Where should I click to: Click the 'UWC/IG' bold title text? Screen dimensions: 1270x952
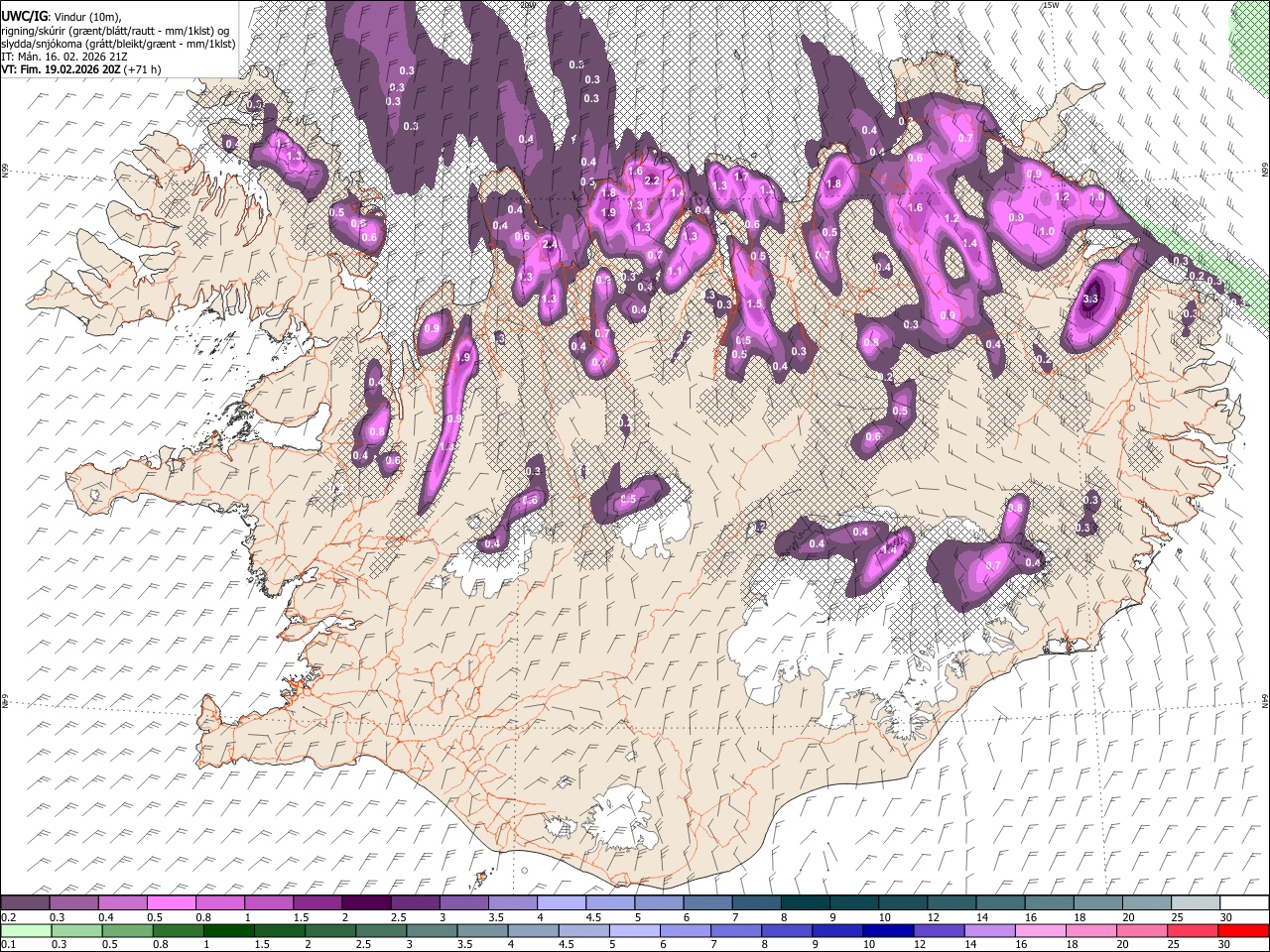click(x=24, y=17)
